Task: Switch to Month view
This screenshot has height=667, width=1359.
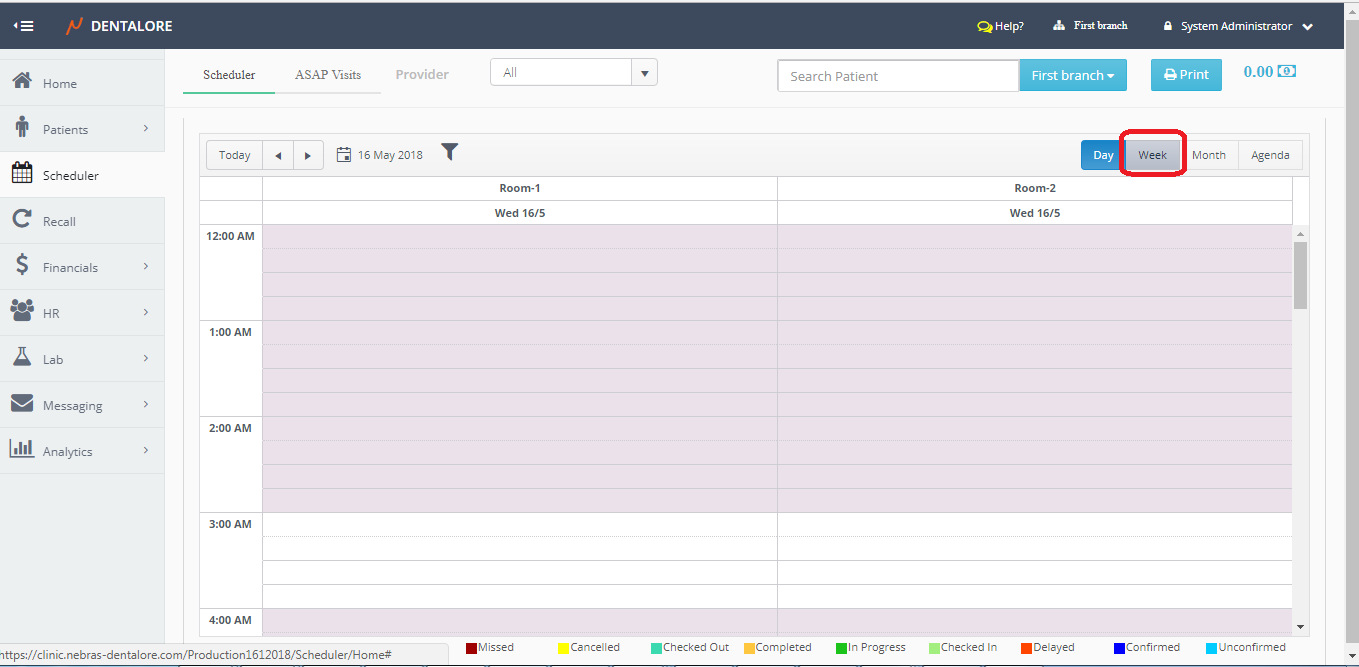Action: point(1208,155)
